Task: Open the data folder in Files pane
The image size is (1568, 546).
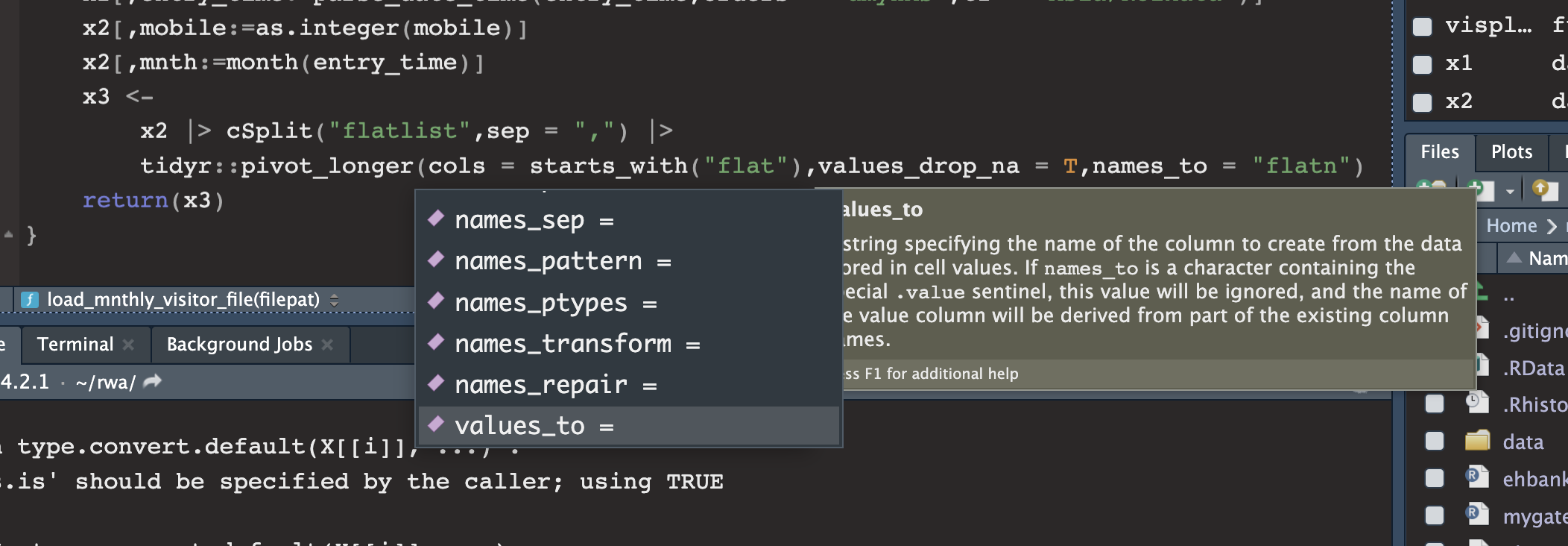Action: tap(1526, 442)
